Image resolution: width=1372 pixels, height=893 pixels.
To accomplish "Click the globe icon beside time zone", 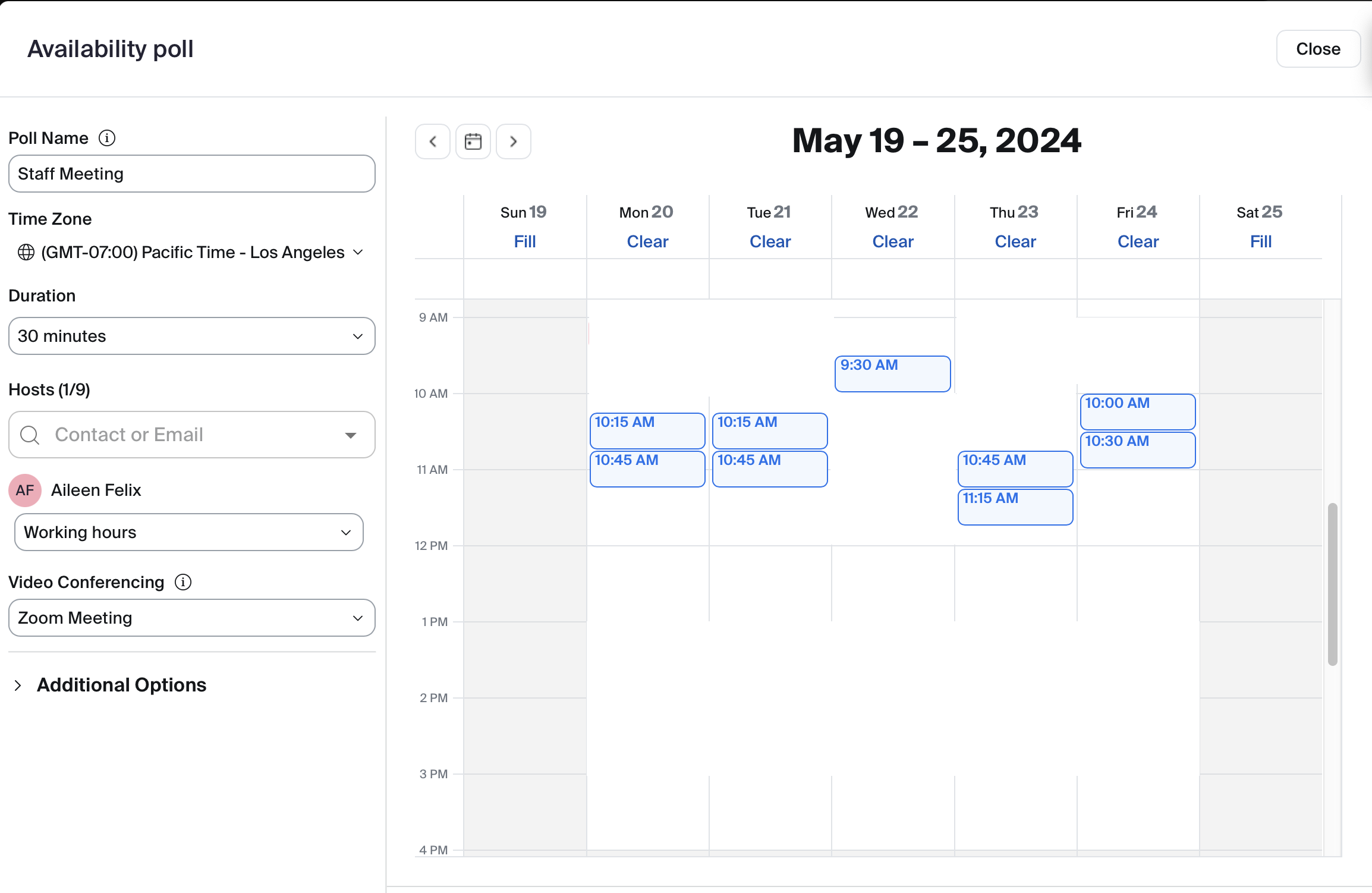I will pos(26,252).
